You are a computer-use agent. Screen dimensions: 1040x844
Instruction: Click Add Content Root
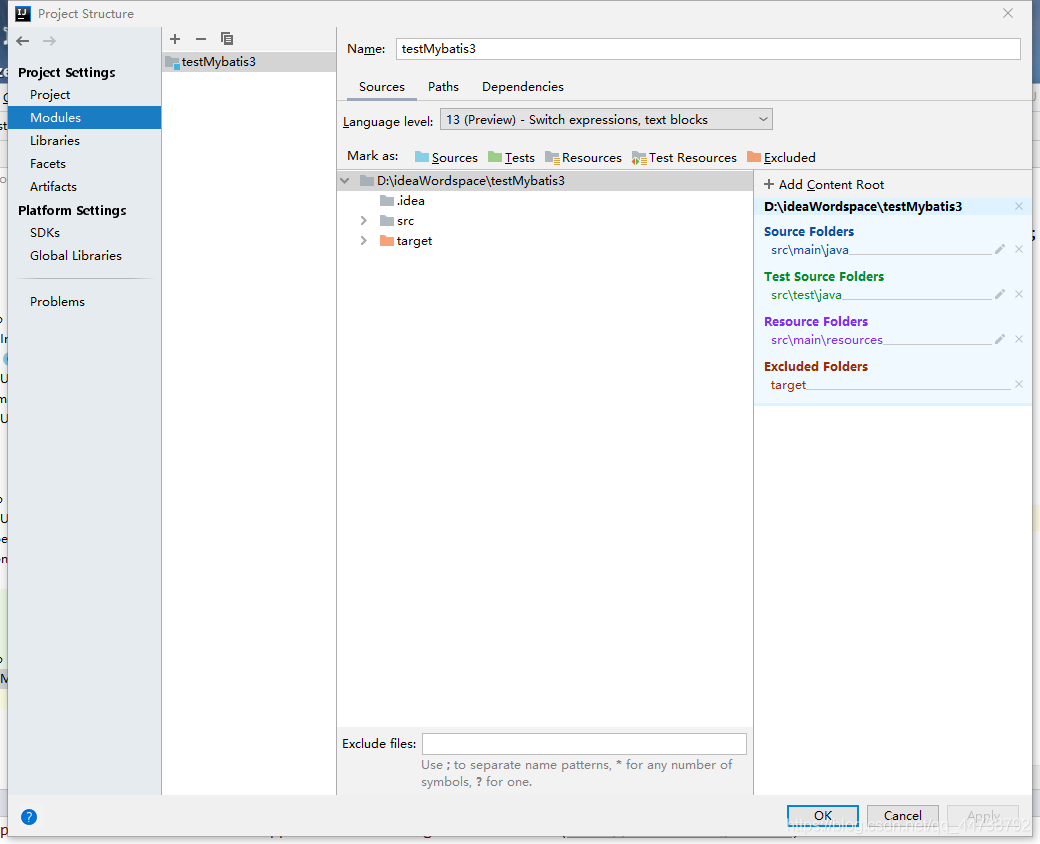tap(824, 184)
